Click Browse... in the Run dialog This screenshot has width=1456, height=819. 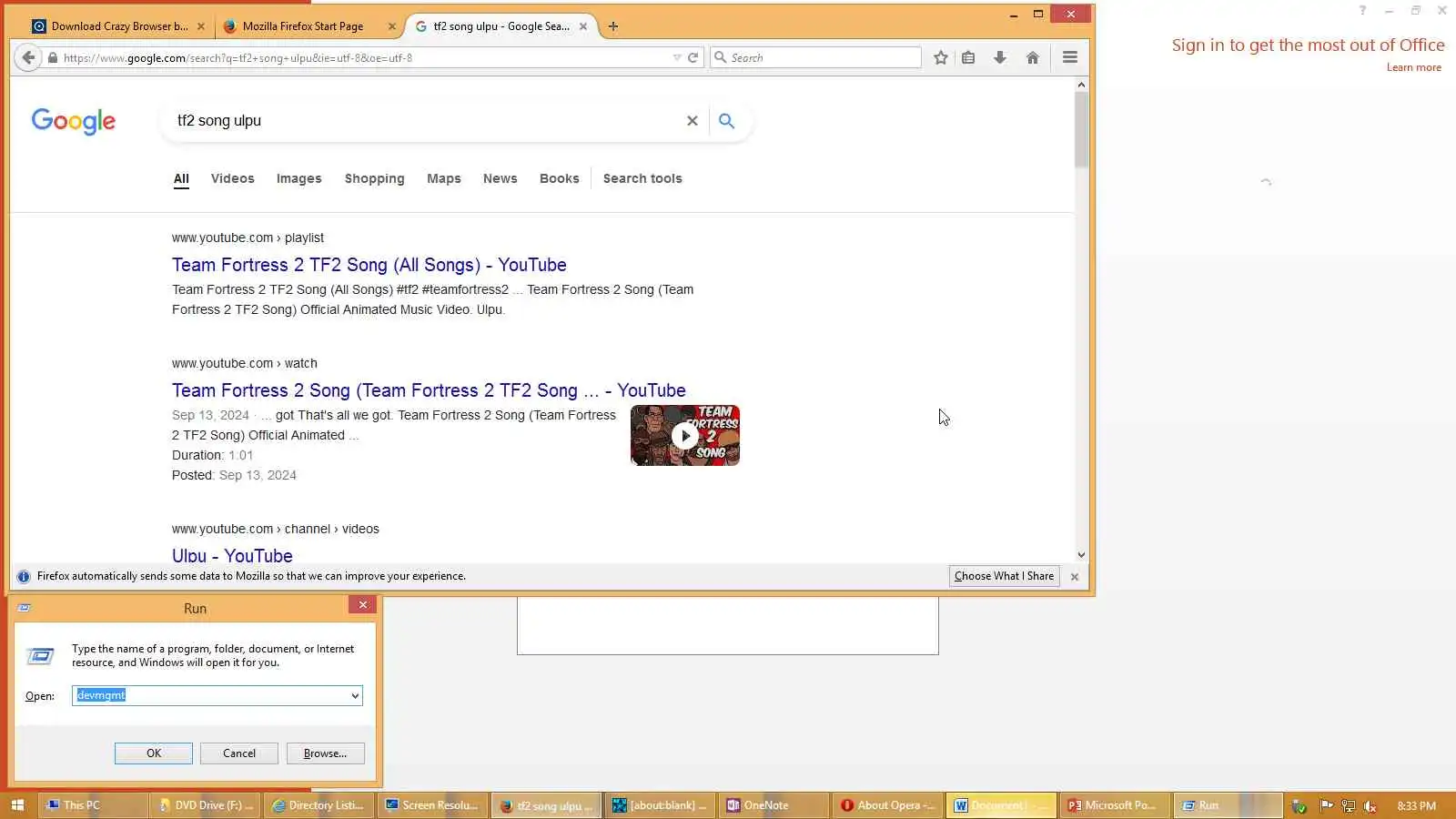click(x=325, y=753)
